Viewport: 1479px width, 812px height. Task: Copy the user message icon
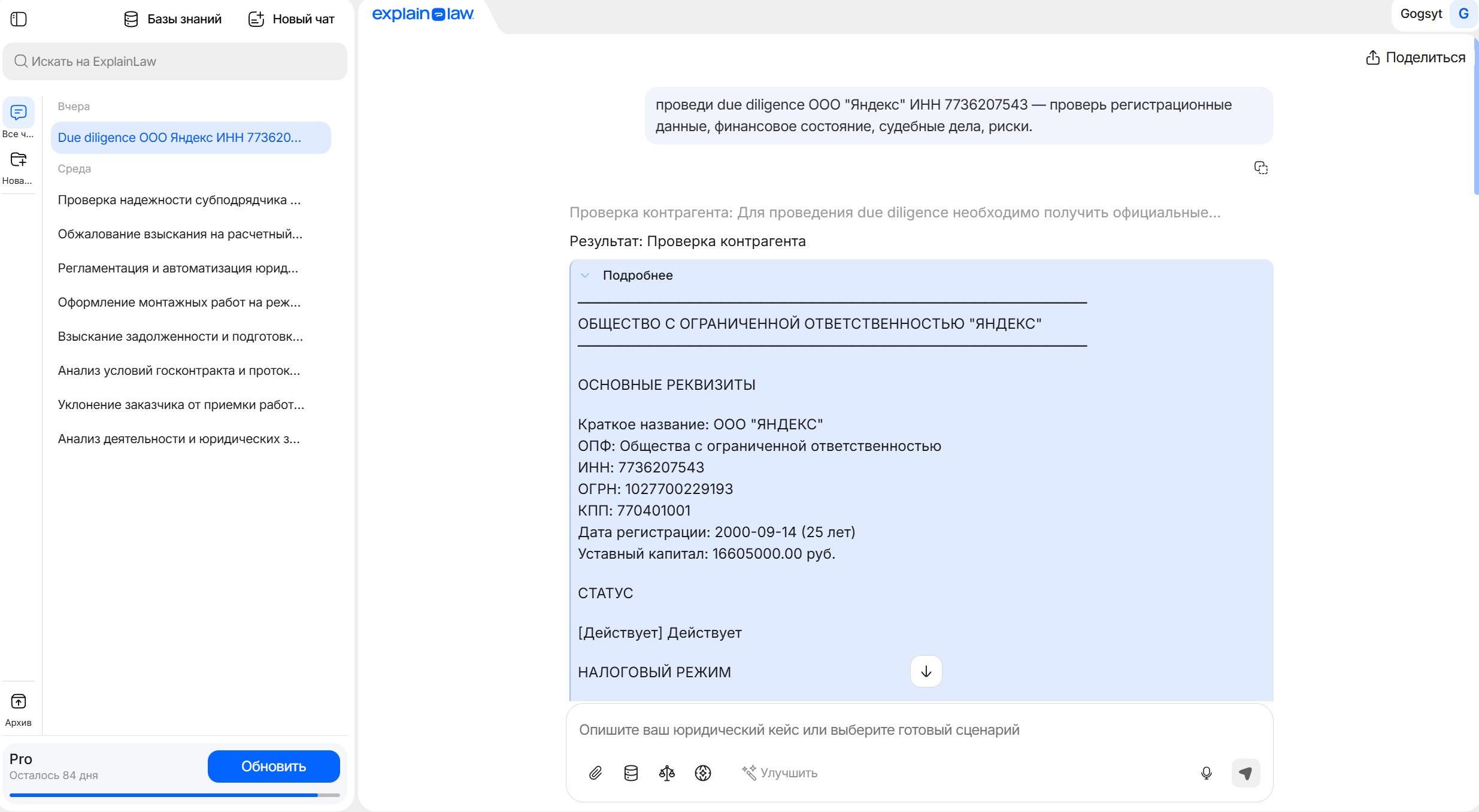click(1260, 168)
